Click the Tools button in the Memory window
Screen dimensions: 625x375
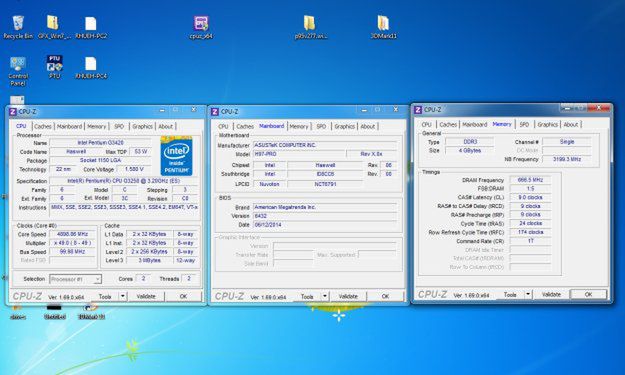pos(510,295)
